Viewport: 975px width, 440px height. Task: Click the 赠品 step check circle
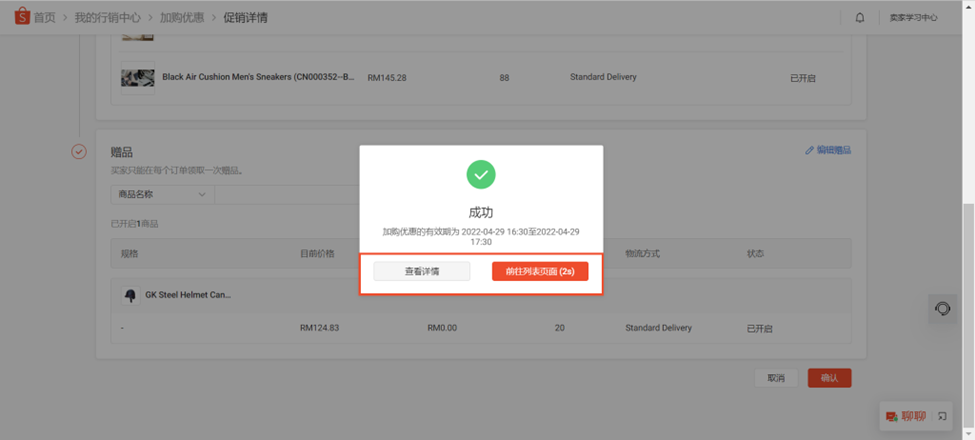coord(79,152)
